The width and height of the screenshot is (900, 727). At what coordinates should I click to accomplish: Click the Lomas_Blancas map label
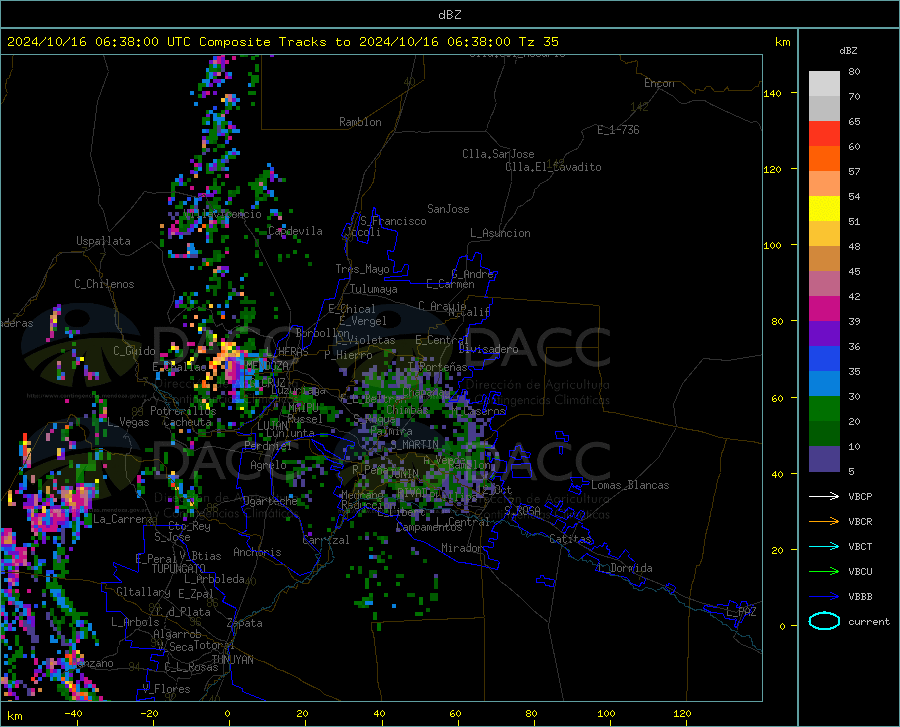click(630, 485)
